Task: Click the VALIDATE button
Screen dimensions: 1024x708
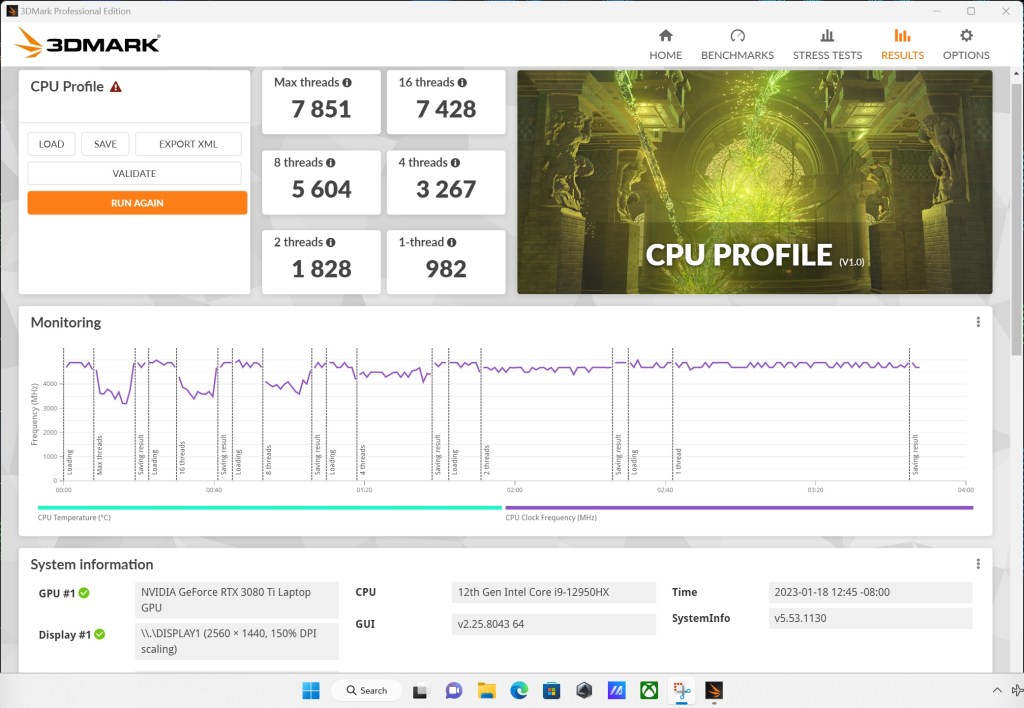Action: point(136,173)
